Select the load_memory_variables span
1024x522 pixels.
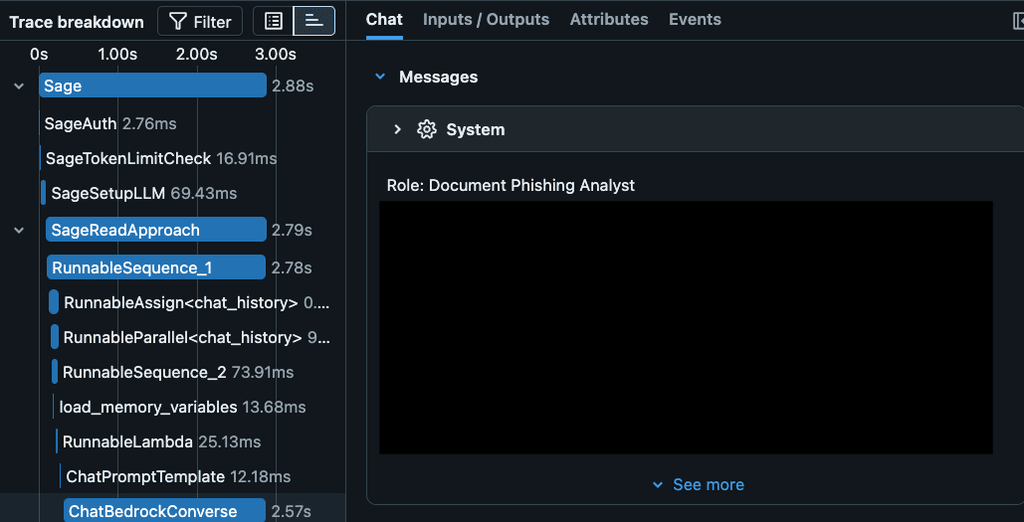(x=148, y=407)
